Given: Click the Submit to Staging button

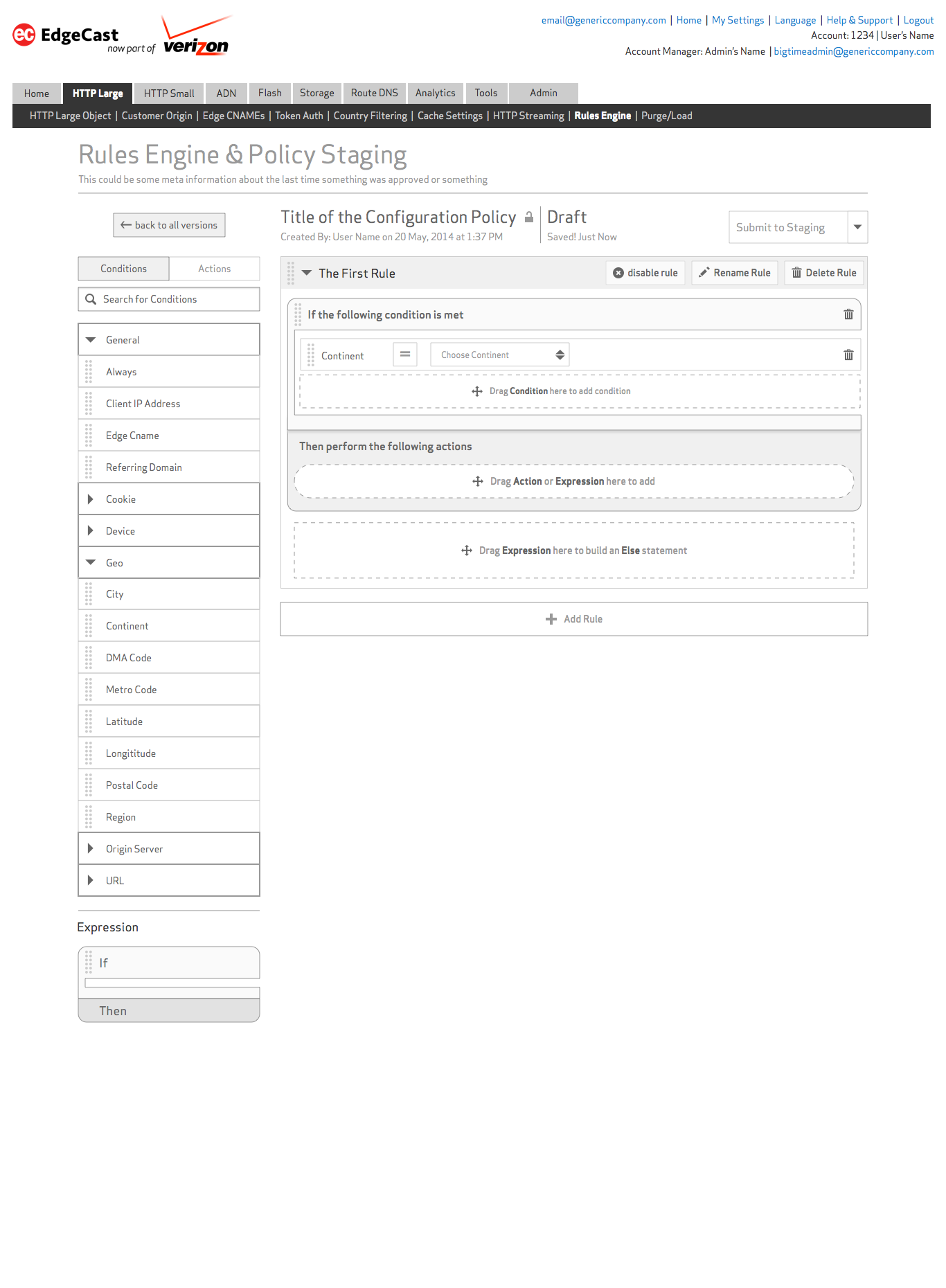Looking at the screenshot, I should click(x=788, y=227).
